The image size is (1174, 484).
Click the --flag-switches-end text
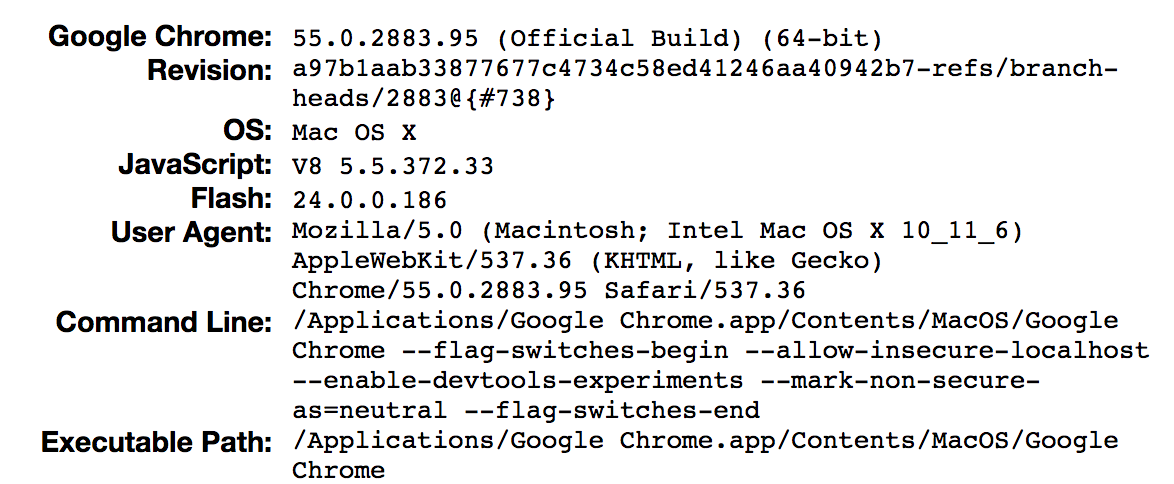612,411
